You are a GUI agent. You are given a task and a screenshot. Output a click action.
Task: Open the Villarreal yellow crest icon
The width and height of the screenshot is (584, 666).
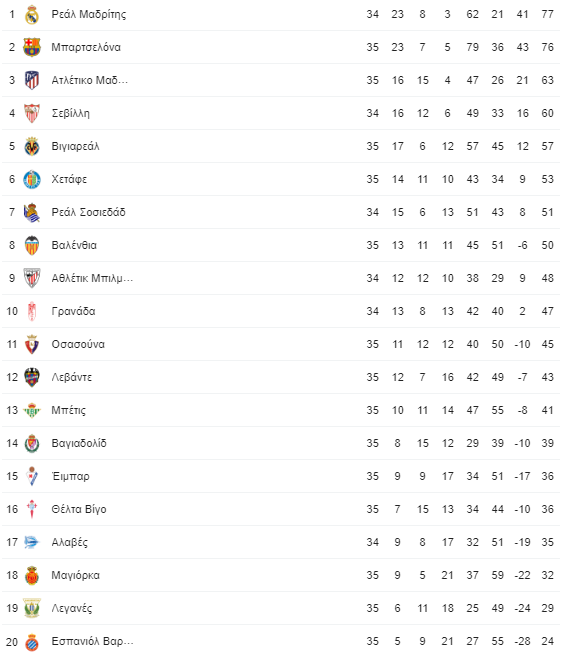coord(32,147)
